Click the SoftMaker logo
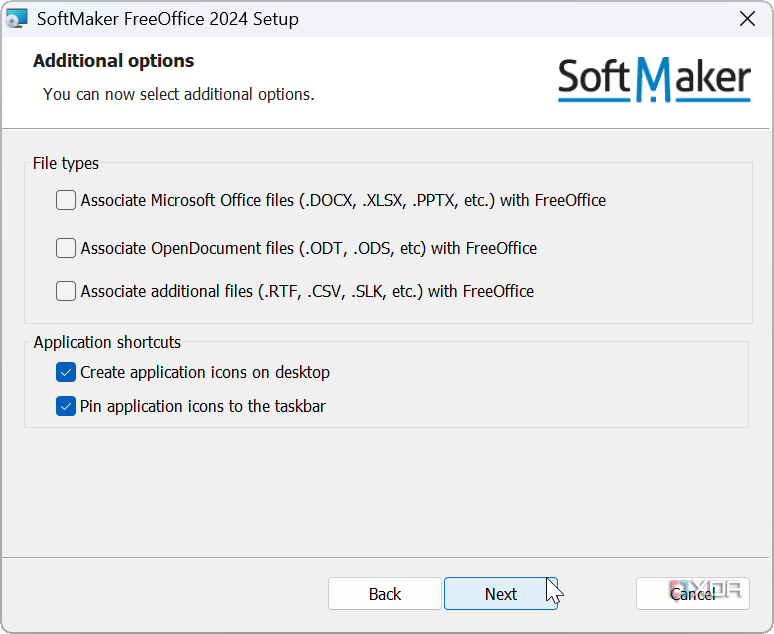Image resolution: width=774 pixels, height=634 pixels. pos(654,79)
